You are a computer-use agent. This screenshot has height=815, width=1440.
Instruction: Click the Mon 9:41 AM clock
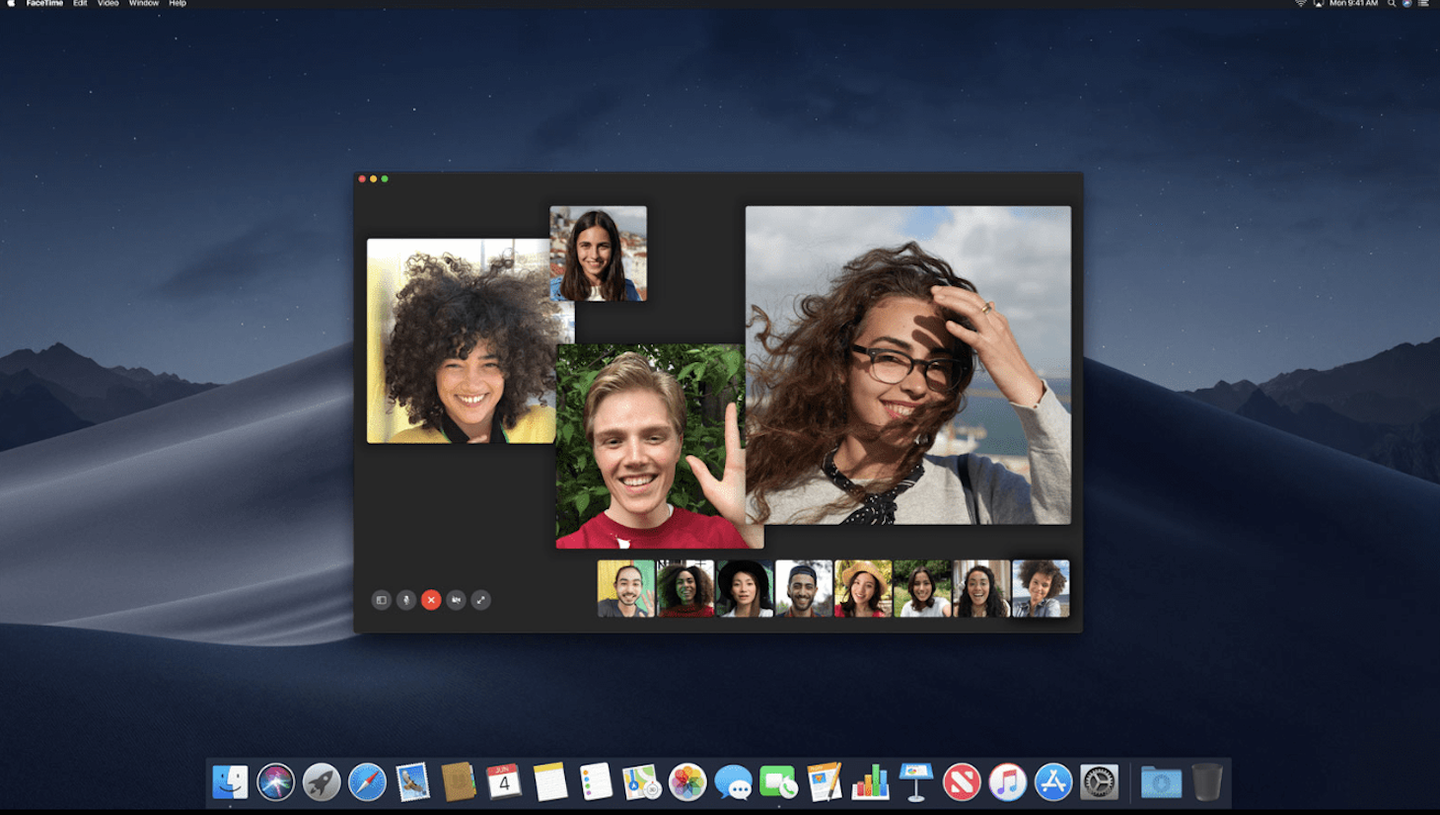1353,4
